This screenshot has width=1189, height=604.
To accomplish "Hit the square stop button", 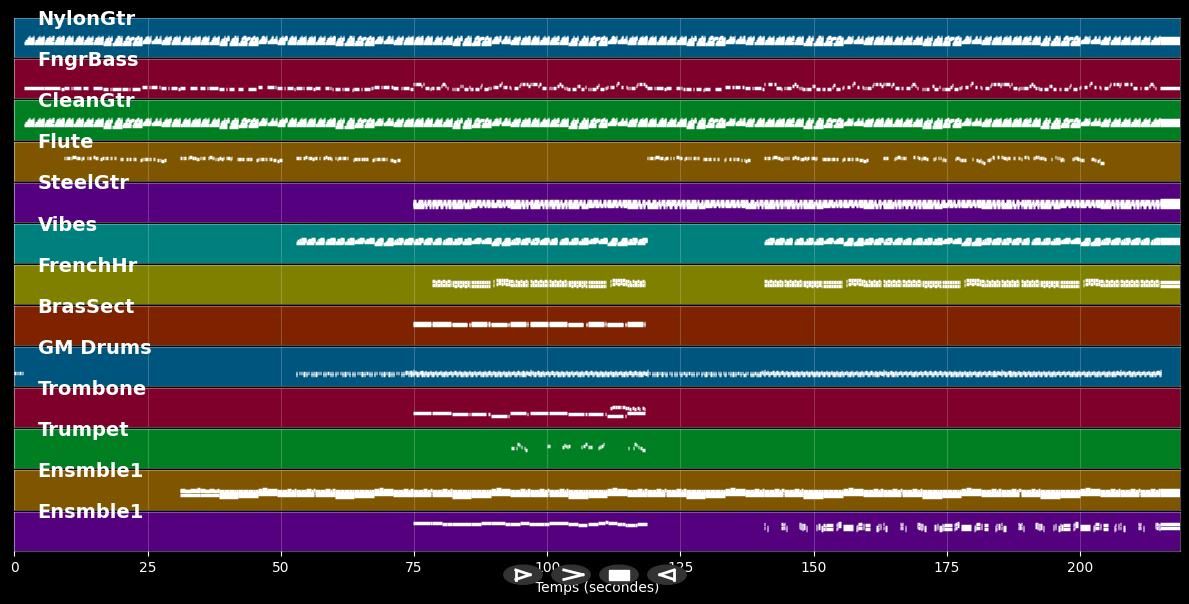I will [x=619, y=575].
